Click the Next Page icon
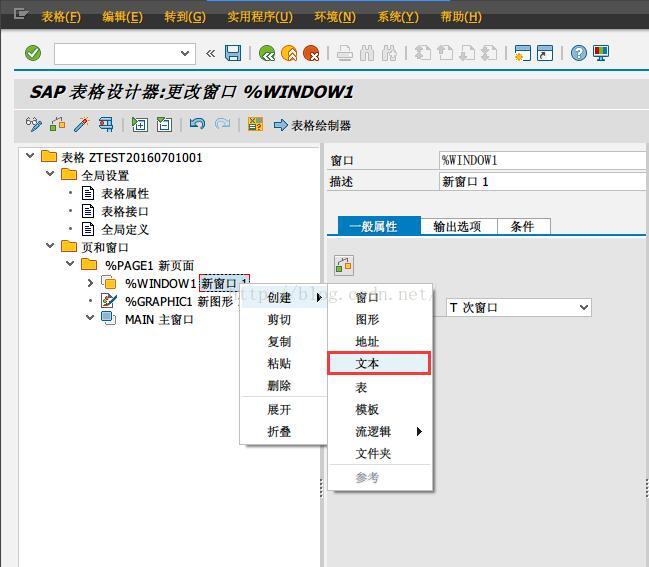649x567 pixels. pyautogui.click(x=467, y=53)
